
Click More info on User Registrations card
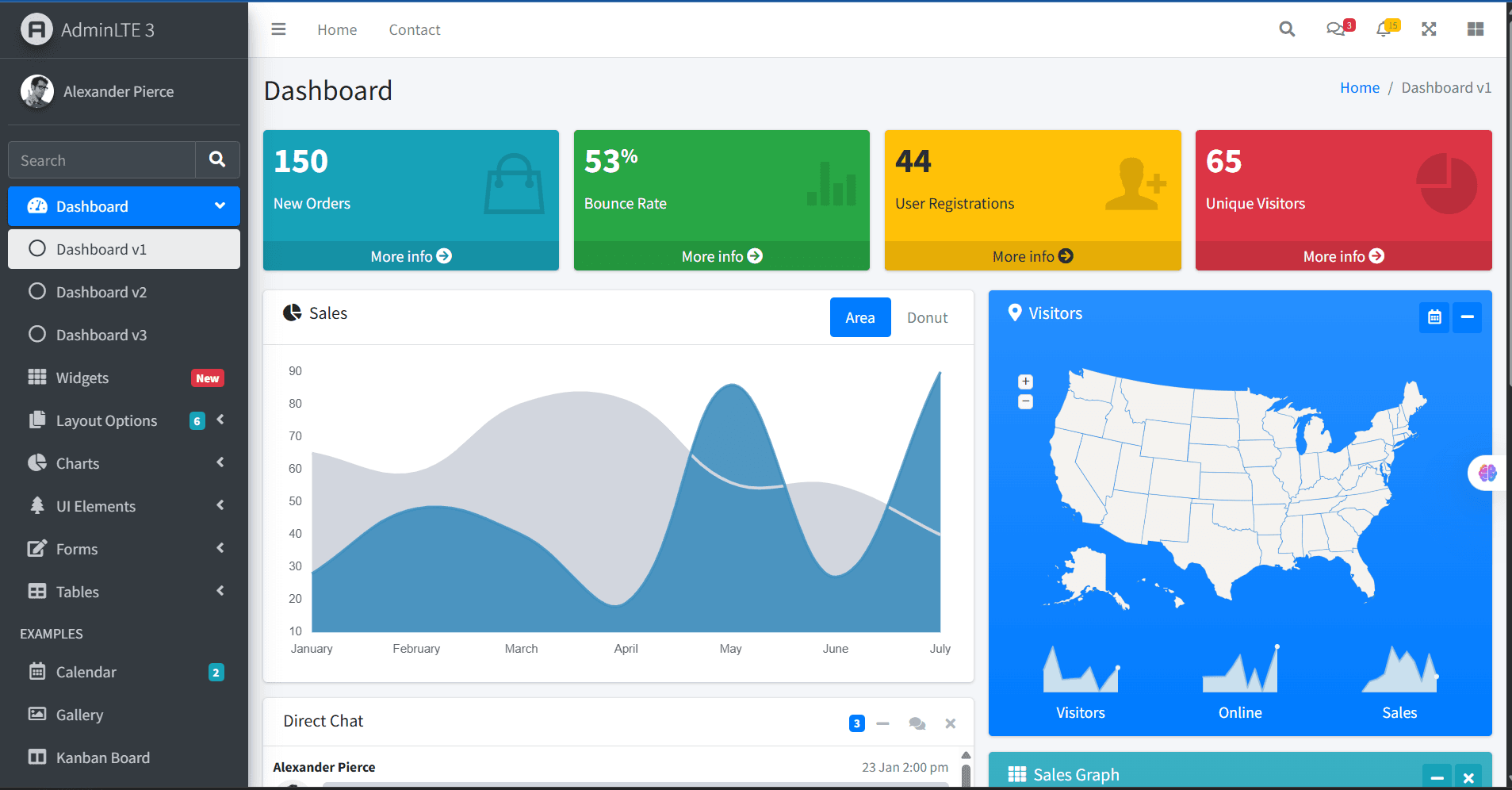pos(1032,255)
